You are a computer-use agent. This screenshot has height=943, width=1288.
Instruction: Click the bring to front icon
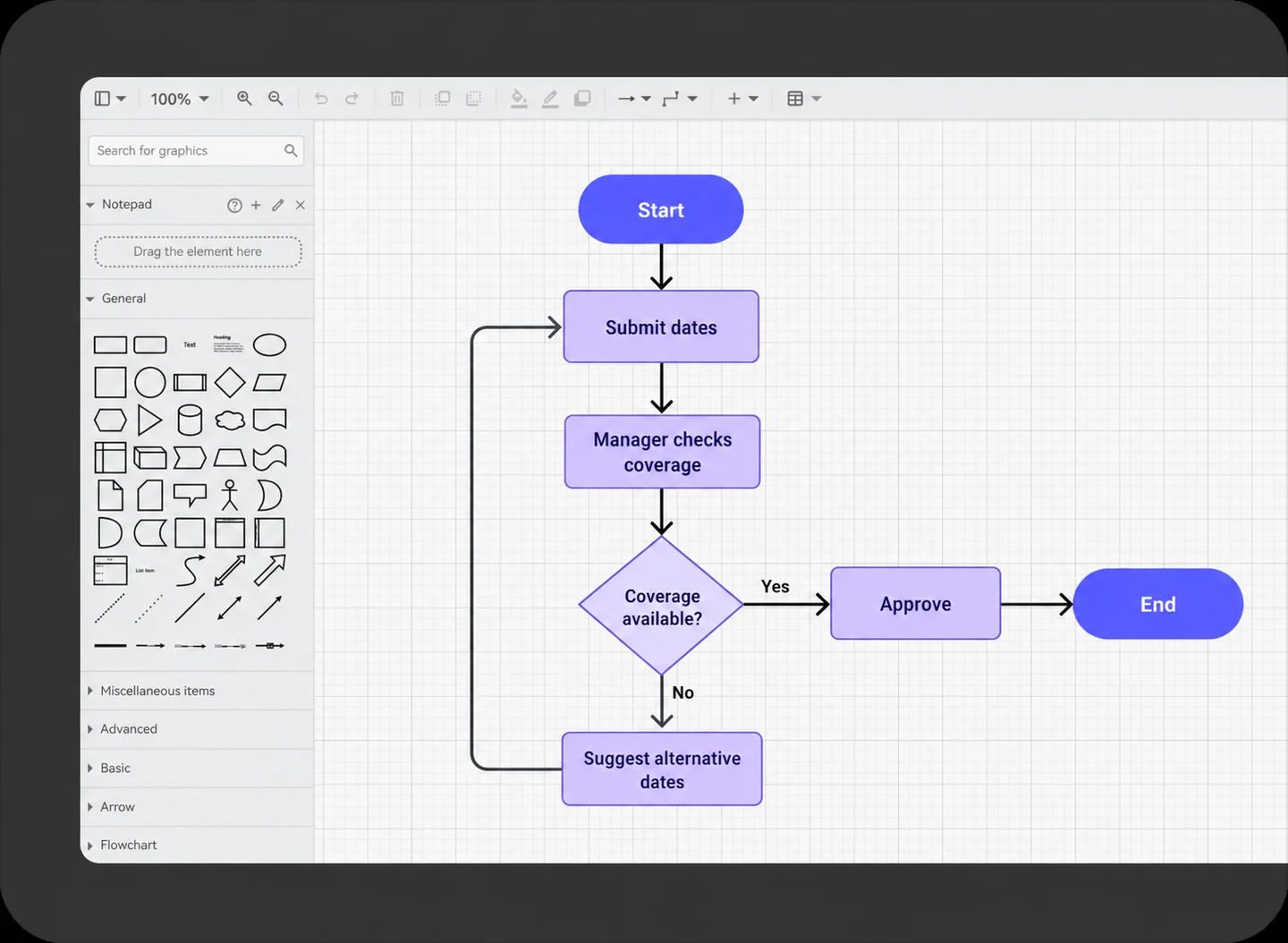[x=442, y=98]
